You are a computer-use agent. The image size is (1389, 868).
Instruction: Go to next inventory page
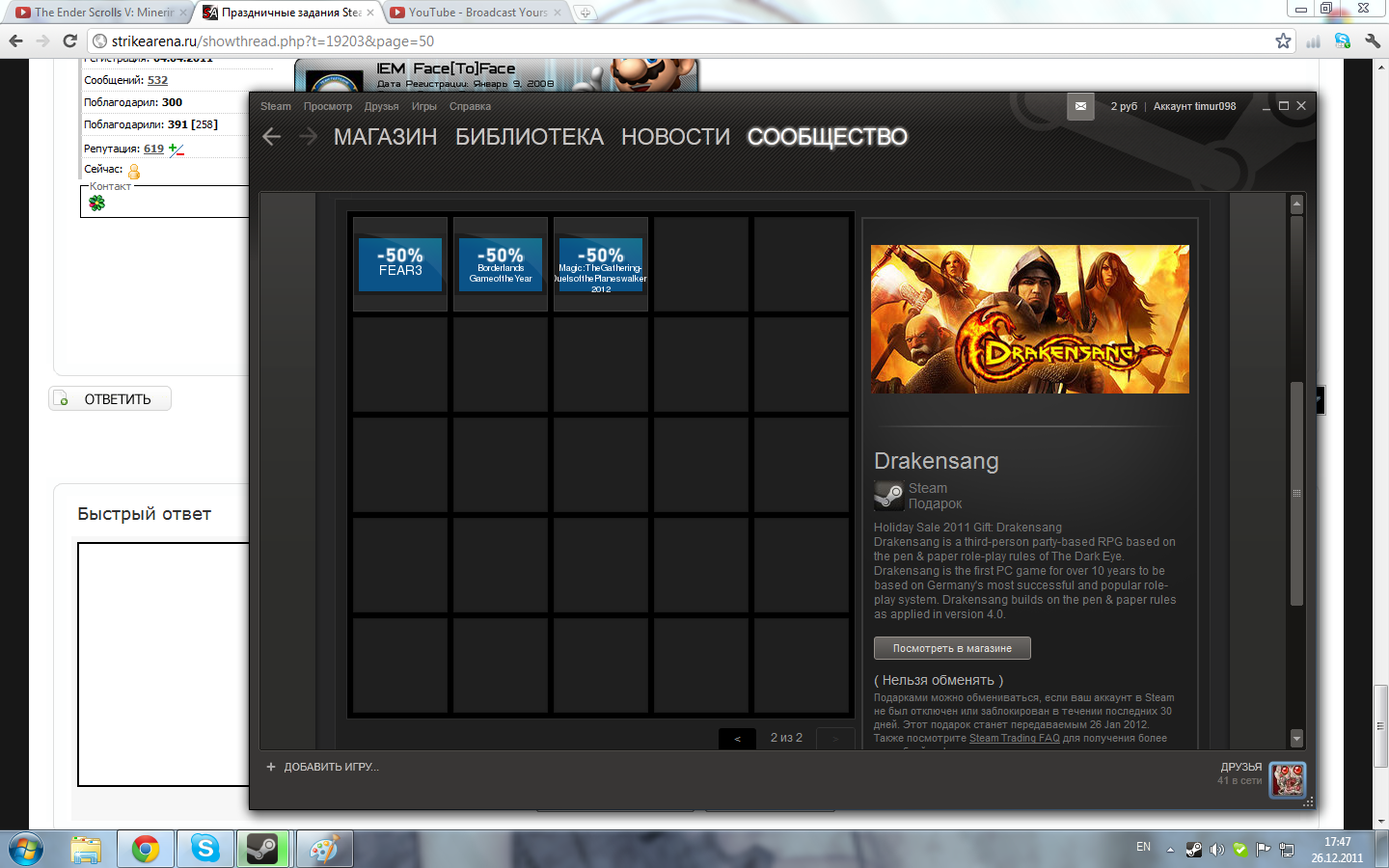835,738
